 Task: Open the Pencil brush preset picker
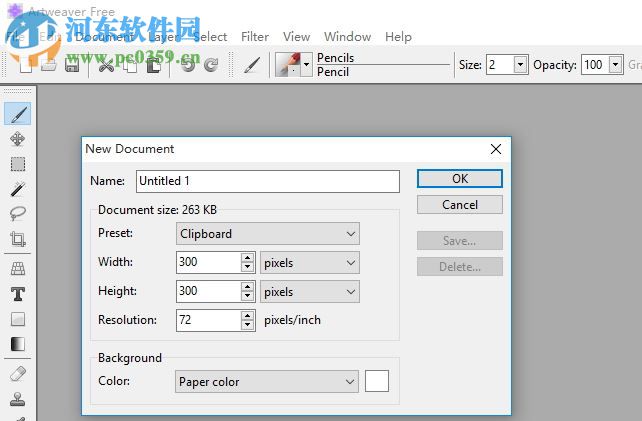[306, 64]
